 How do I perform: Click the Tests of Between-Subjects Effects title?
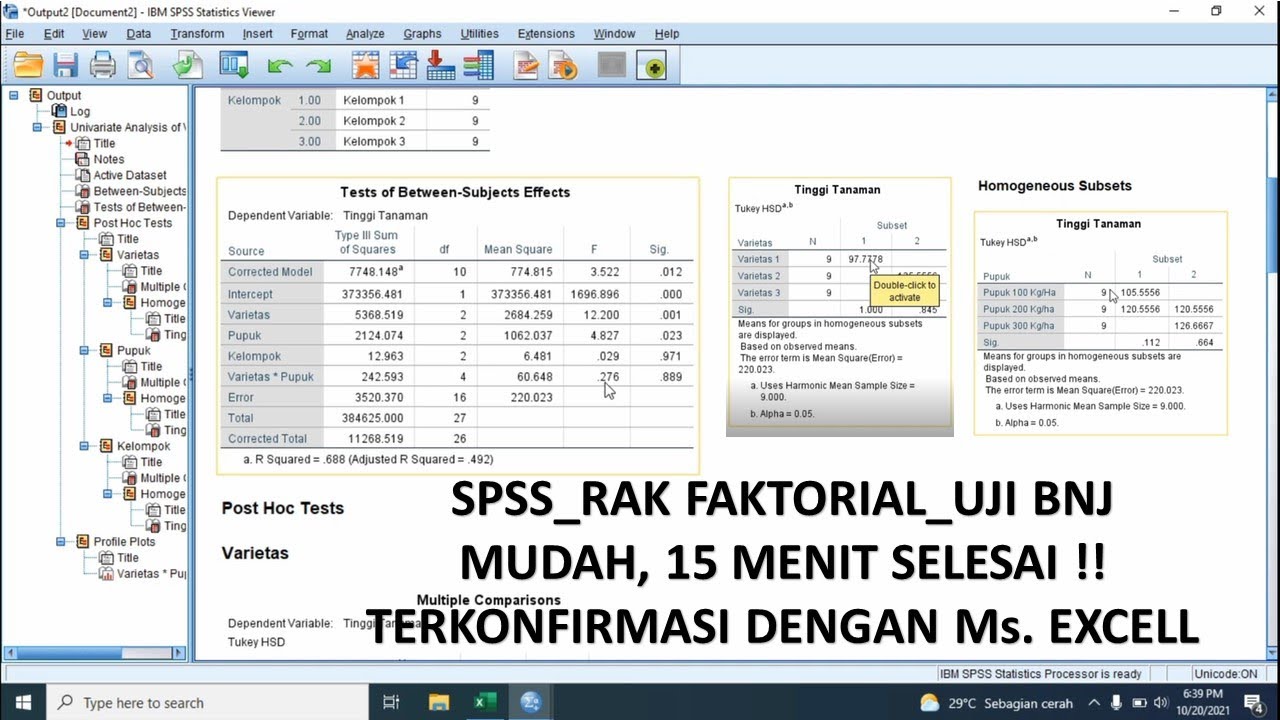tap(455, 192)
